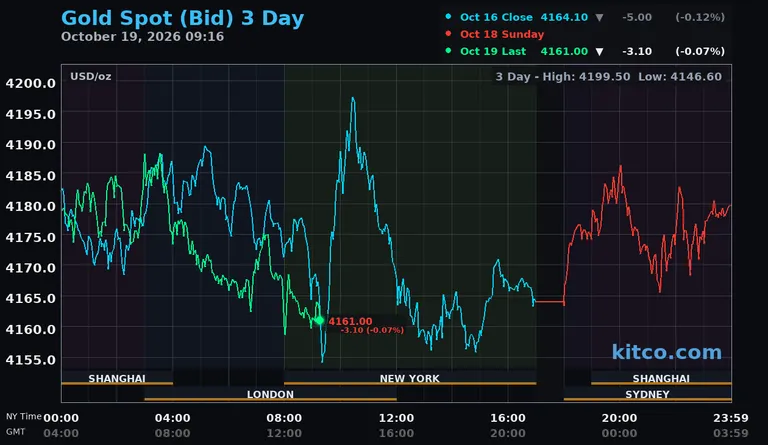This screenshot has width=768, height=445.
Task: Click the red 4161.00 chart price callout
Action: (x=350, y=322)
